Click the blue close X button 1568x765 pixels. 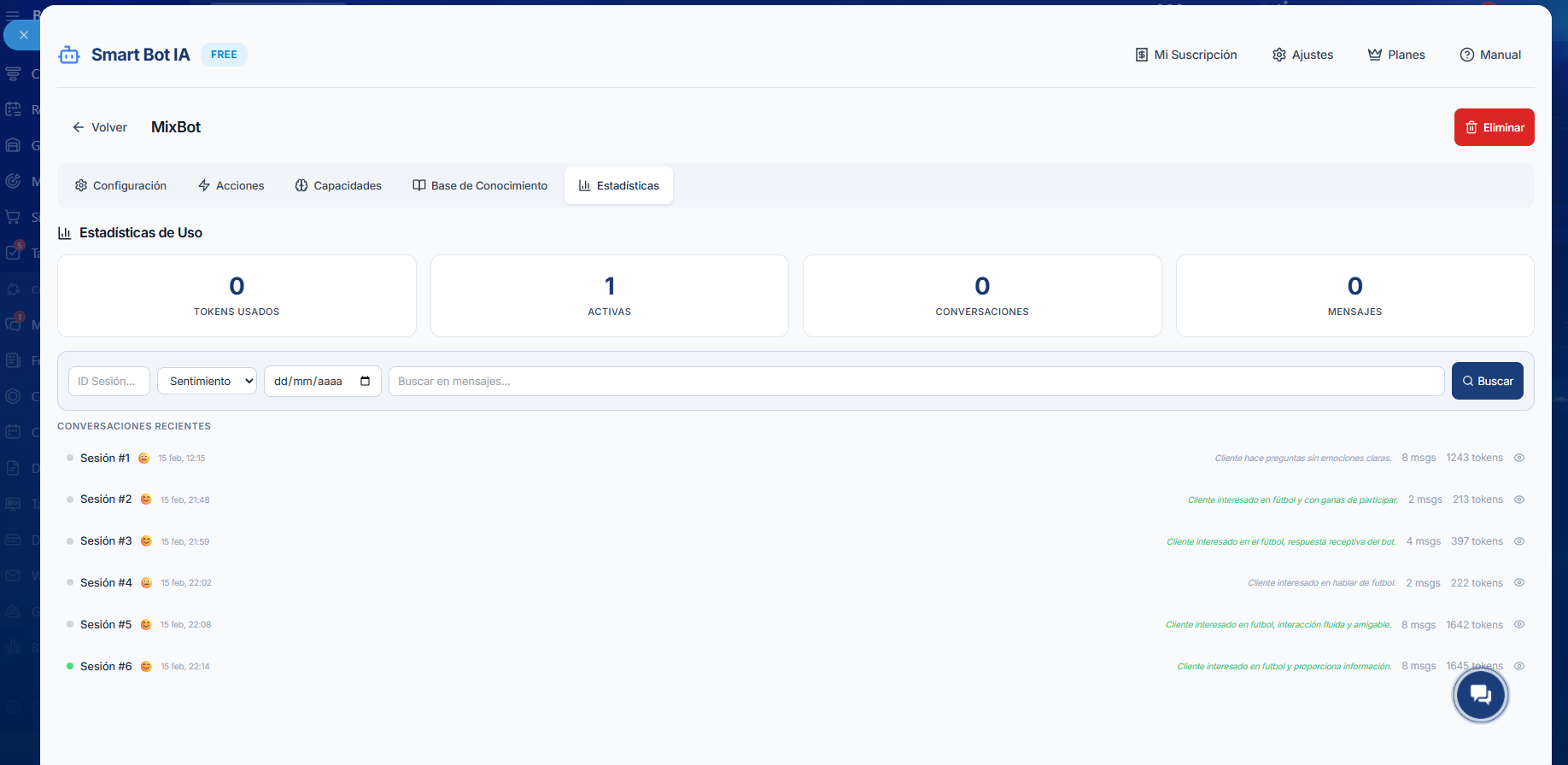pos(24,35)
